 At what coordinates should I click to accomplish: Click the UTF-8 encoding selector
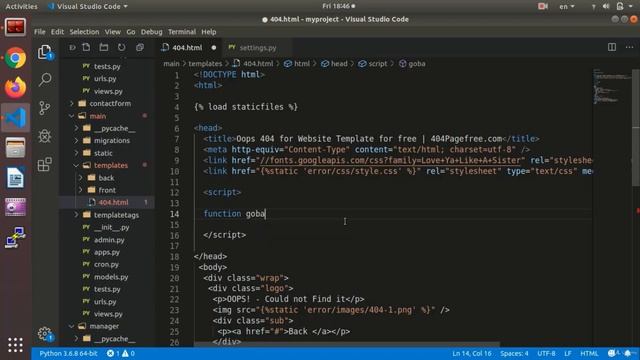tap(546, 353)
